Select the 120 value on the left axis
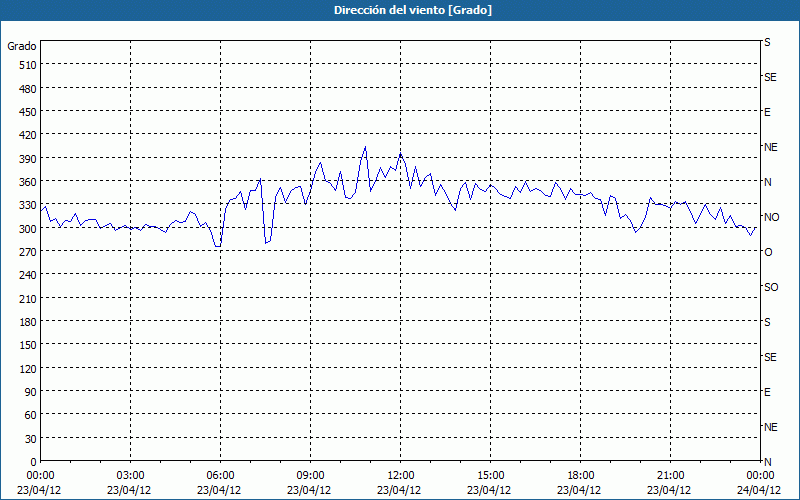The height and width of the screenshot is (500, 800). click(x=29, y=369)
